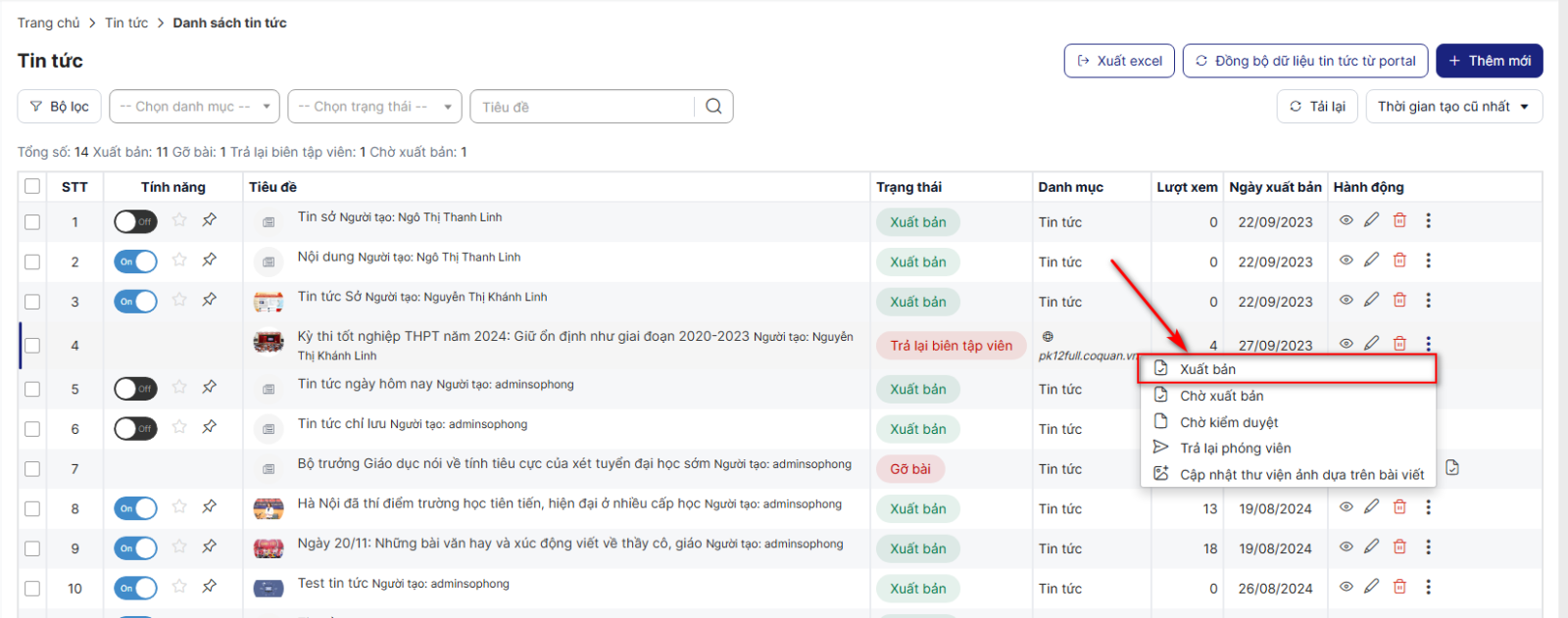View row 9 with the eye icon
The width and height of the screenshot is (1568, 618).
tap(1346, 547)
